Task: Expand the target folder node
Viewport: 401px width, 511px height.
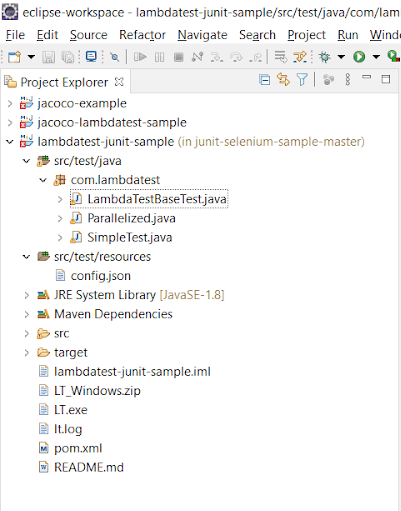Action: coord(27,353)
